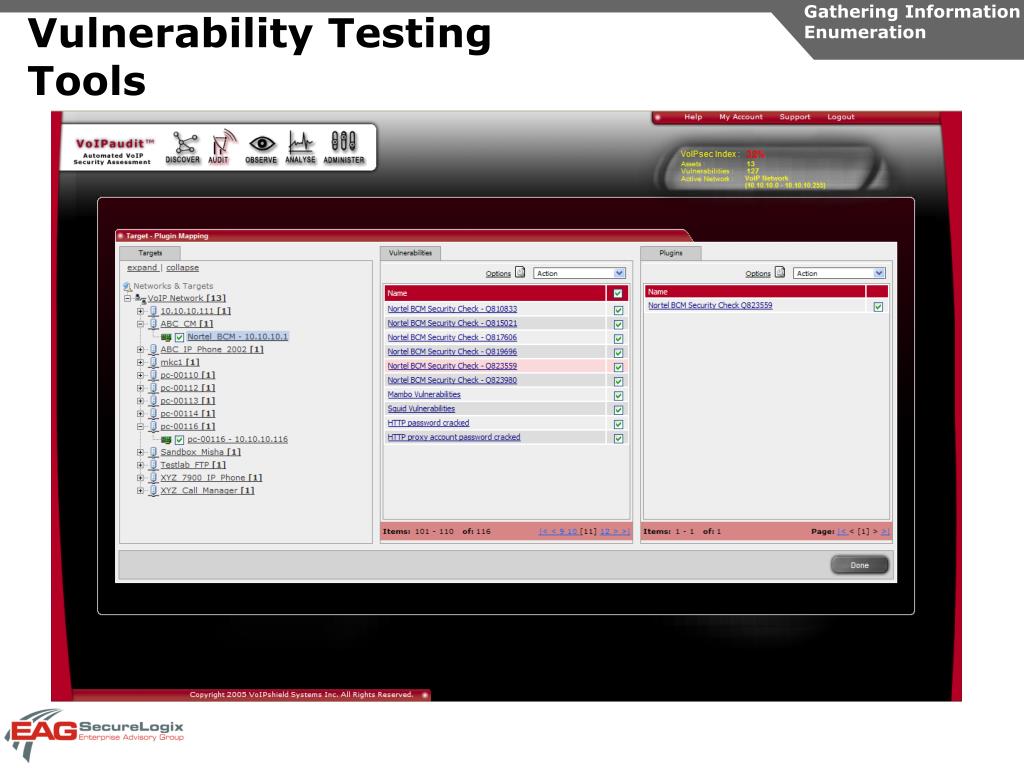
Task: Expand the 10.10.10.111 tree node
Action: [x=140, y=312]
